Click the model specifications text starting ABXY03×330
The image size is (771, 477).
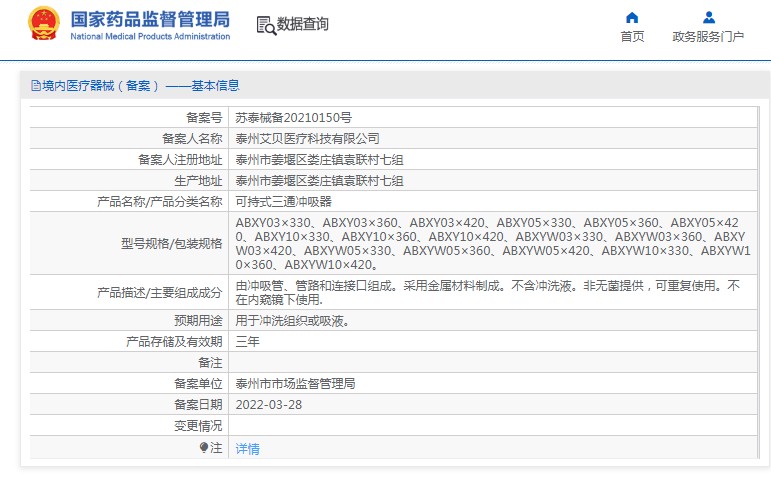493,243
